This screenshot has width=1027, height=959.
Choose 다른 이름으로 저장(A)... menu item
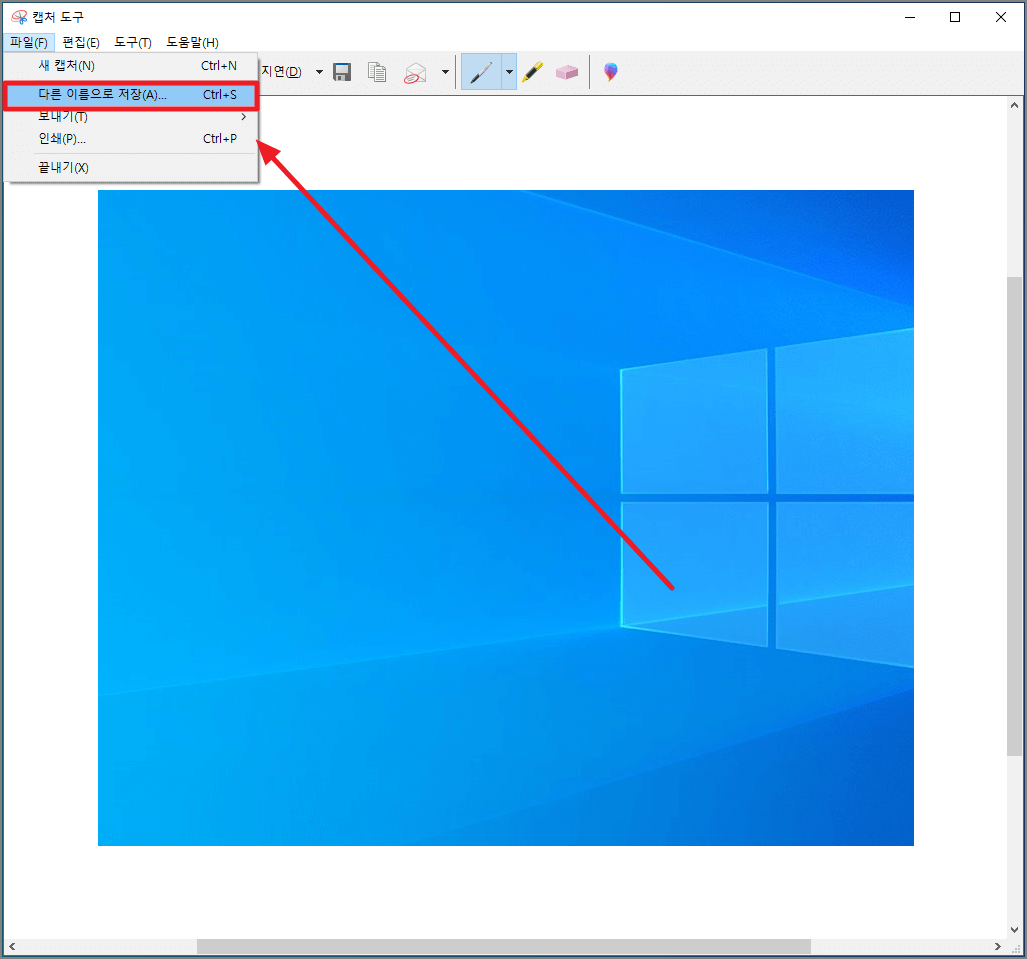(x=131, y=95)
